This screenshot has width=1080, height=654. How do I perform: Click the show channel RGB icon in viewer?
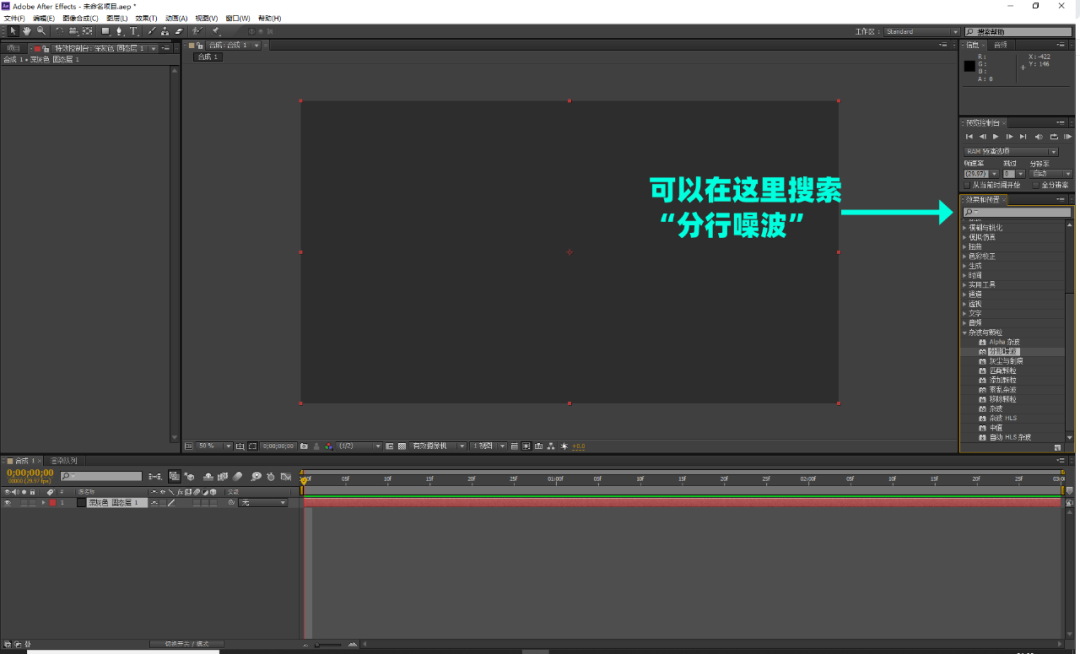[329, 446]
